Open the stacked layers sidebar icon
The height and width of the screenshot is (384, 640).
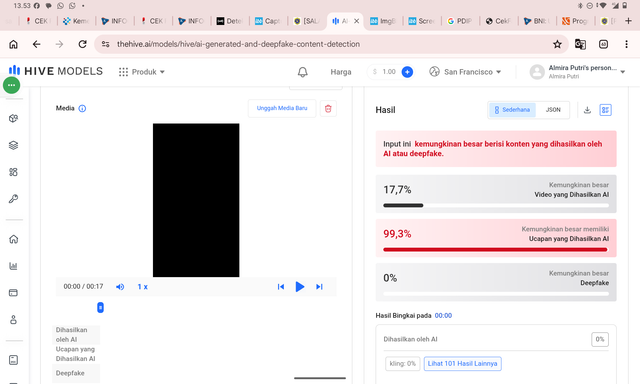tap(13, 145)
